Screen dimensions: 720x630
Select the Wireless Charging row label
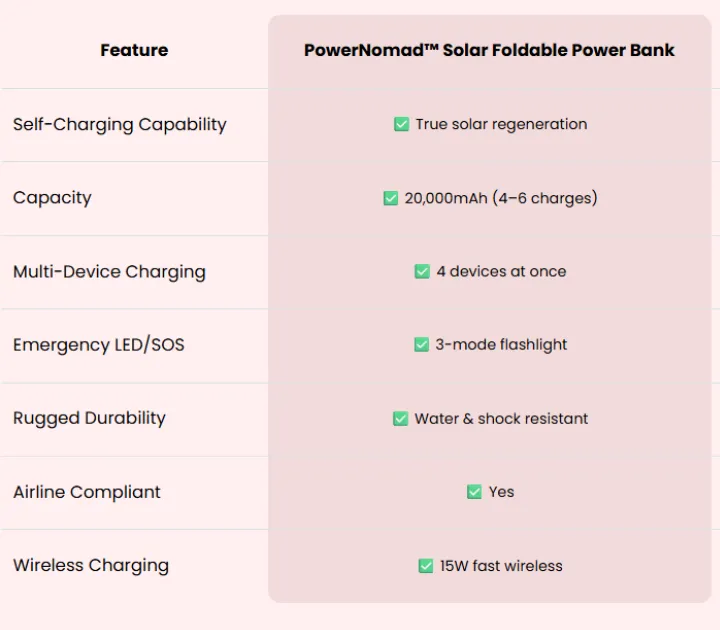(91, 566)
